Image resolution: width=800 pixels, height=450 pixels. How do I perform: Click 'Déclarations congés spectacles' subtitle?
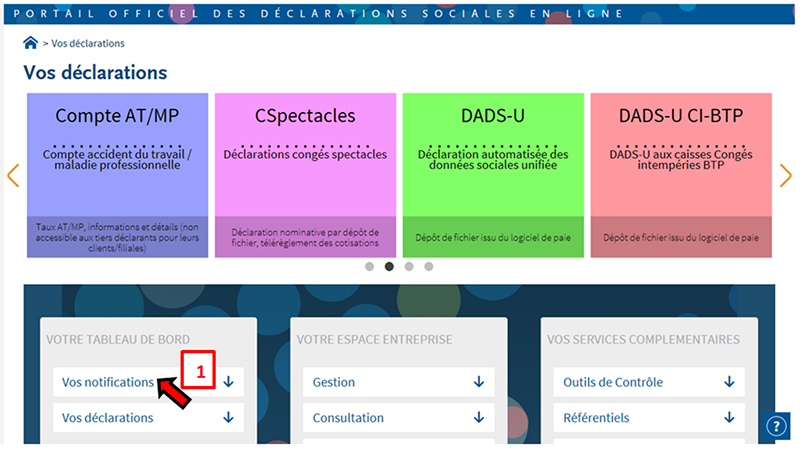coord(305,155)
